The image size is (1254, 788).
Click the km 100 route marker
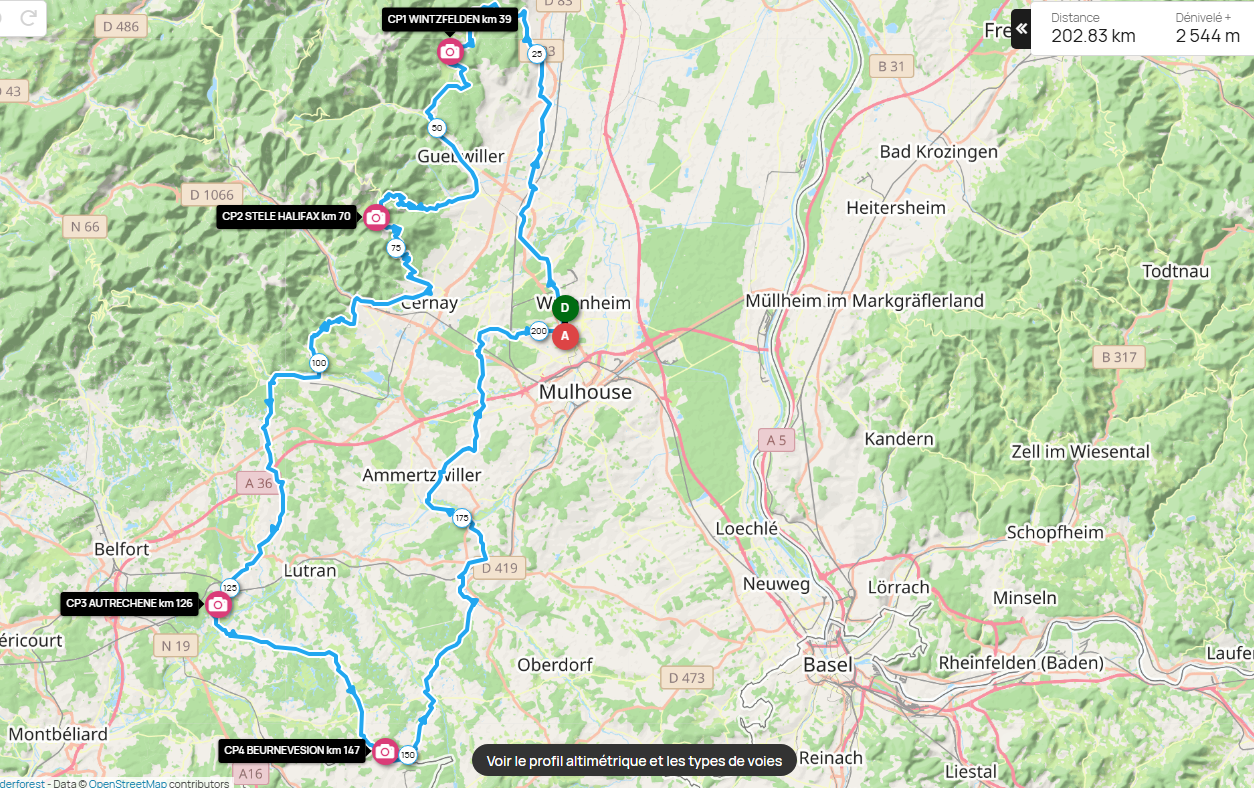pyautogui.click(x=319, y=363)
